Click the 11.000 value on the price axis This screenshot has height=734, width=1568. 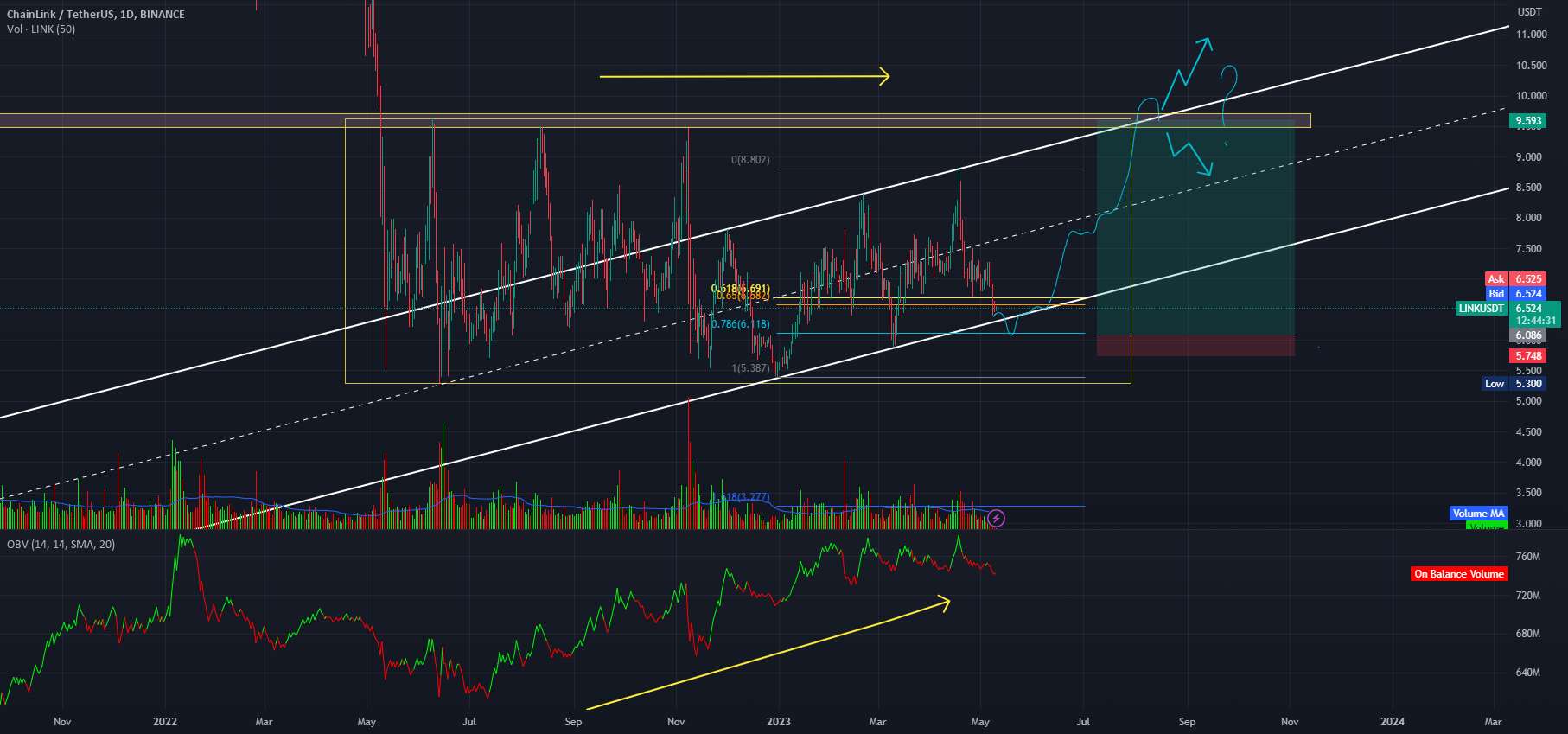click(1531, 35)
